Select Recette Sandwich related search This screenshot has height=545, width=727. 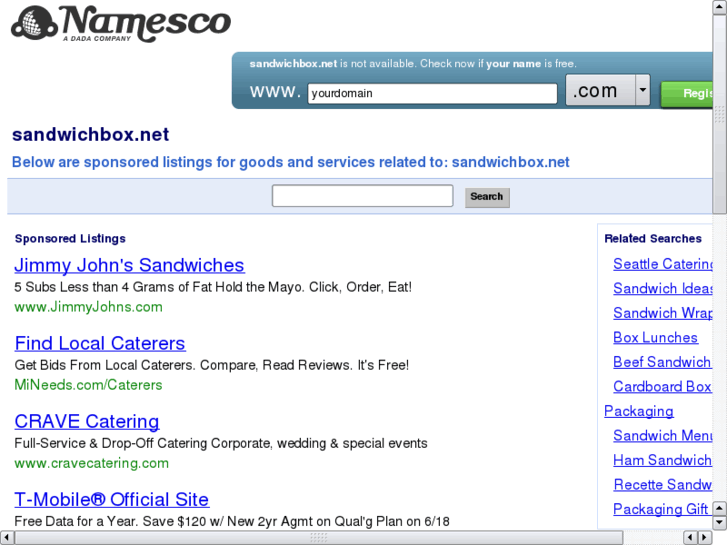(x=663, y=485)
